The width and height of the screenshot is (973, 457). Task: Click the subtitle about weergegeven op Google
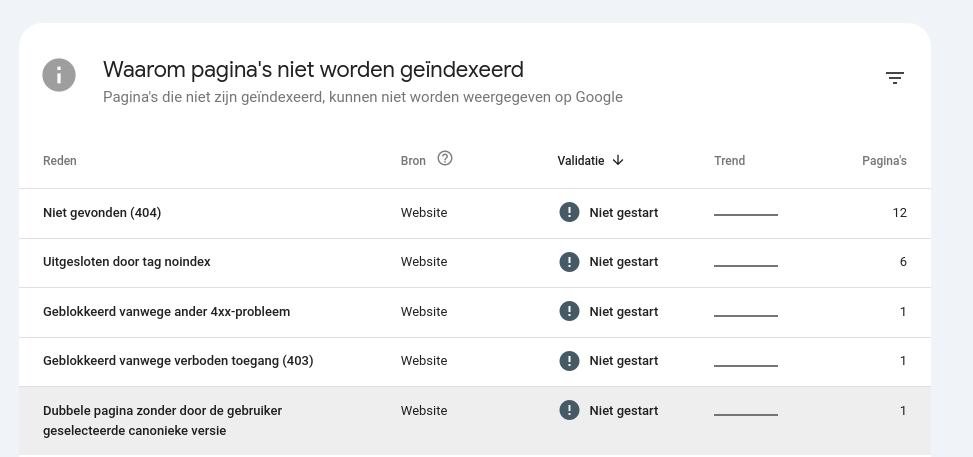click(x=363, y=97)
